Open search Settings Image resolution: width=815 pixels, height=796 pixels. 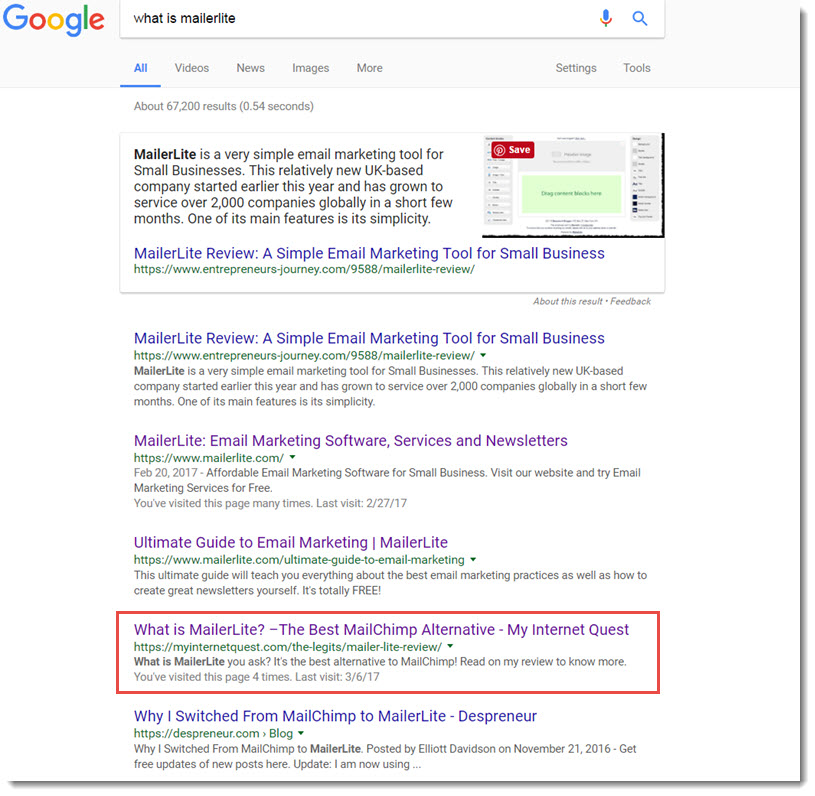click(575, 68)
